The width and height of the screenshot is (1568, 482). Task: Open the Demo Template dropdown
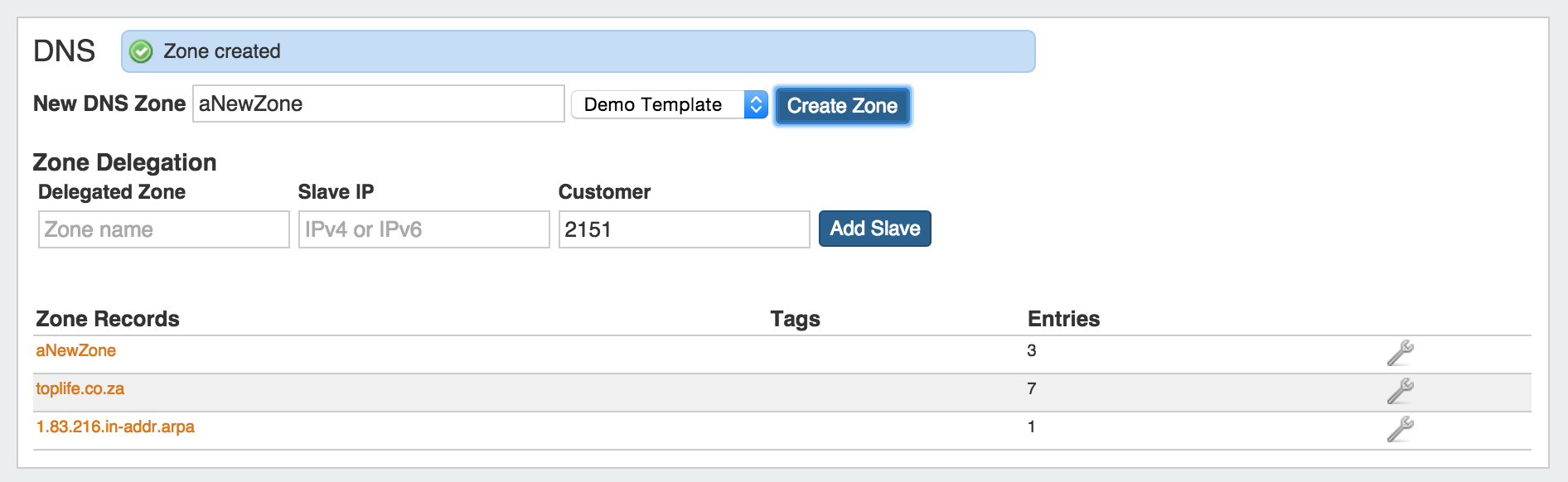point(670,104)
